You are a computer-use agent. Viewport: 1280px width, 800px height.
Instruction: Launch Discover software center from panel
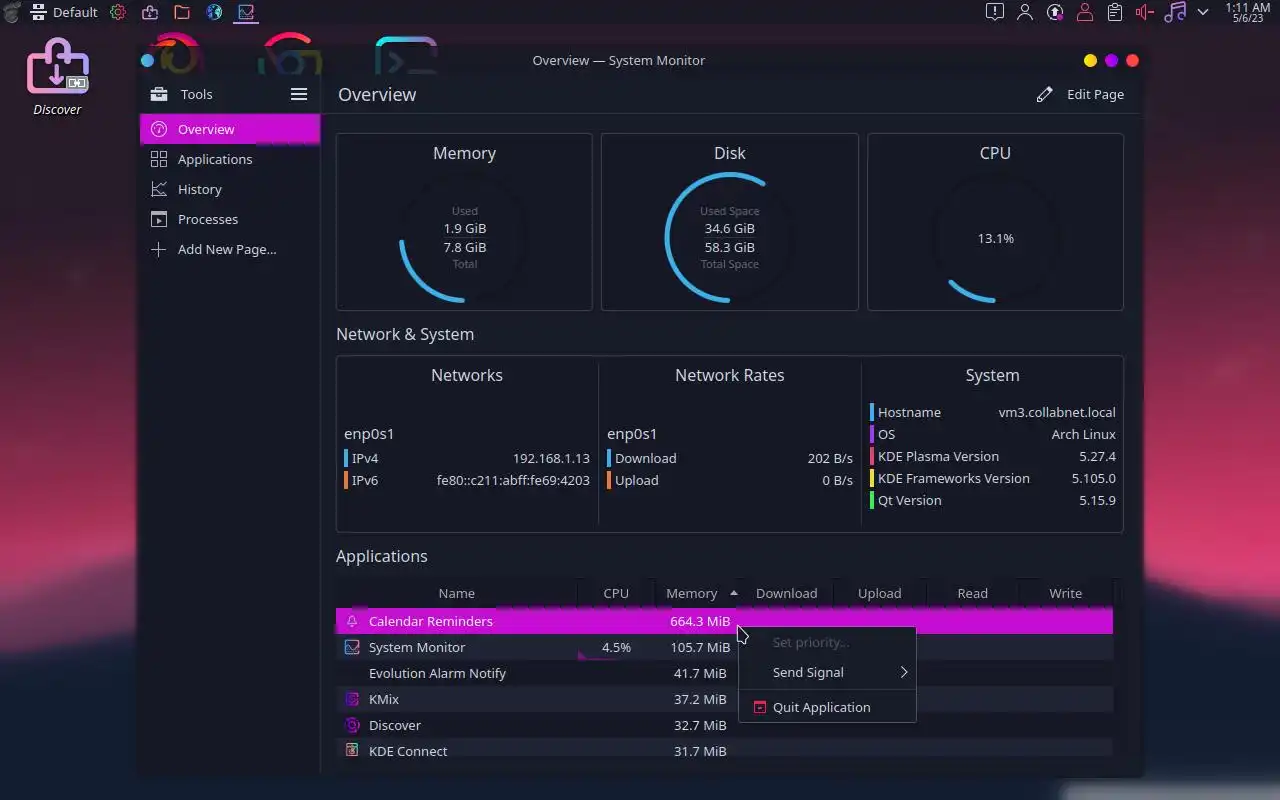point(150,12)
